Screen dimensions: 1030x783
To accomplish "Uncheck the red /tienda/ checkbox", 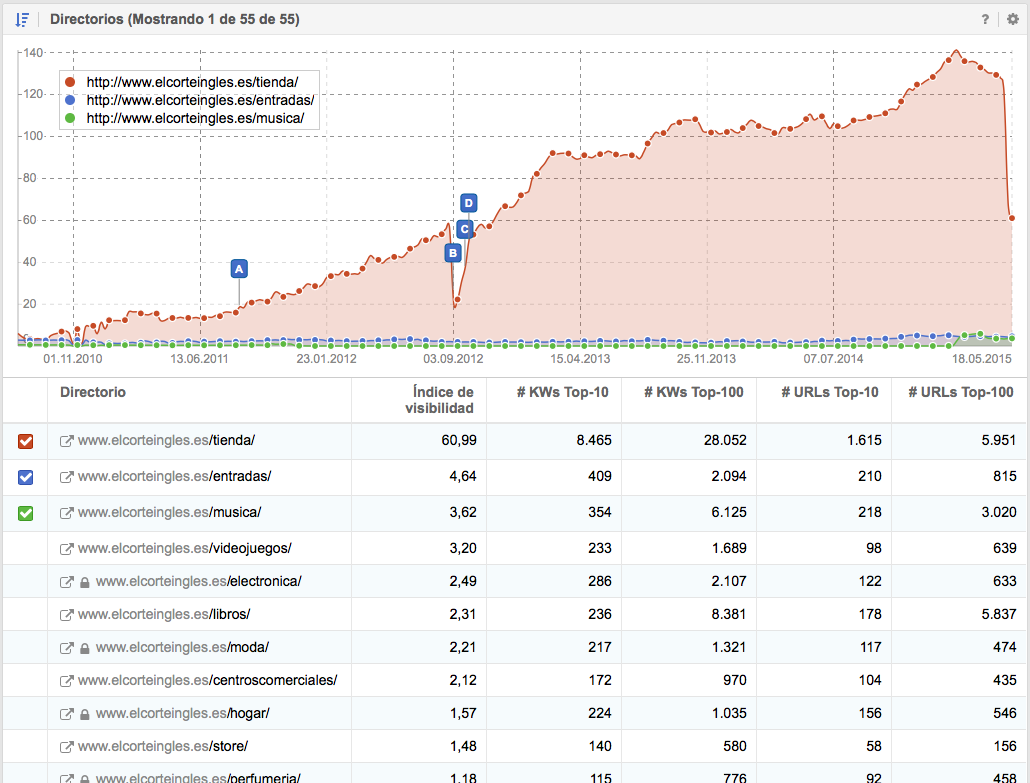I will coord(26,441).
